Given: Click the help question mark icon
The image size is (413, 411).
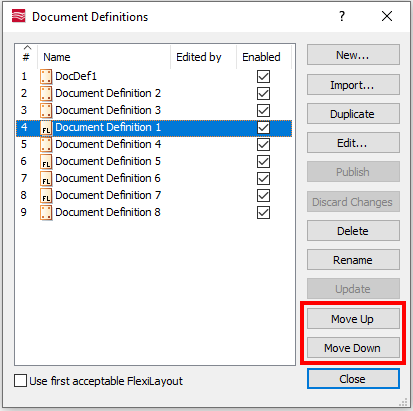Looking at the screenshot, I should (342, 16).
